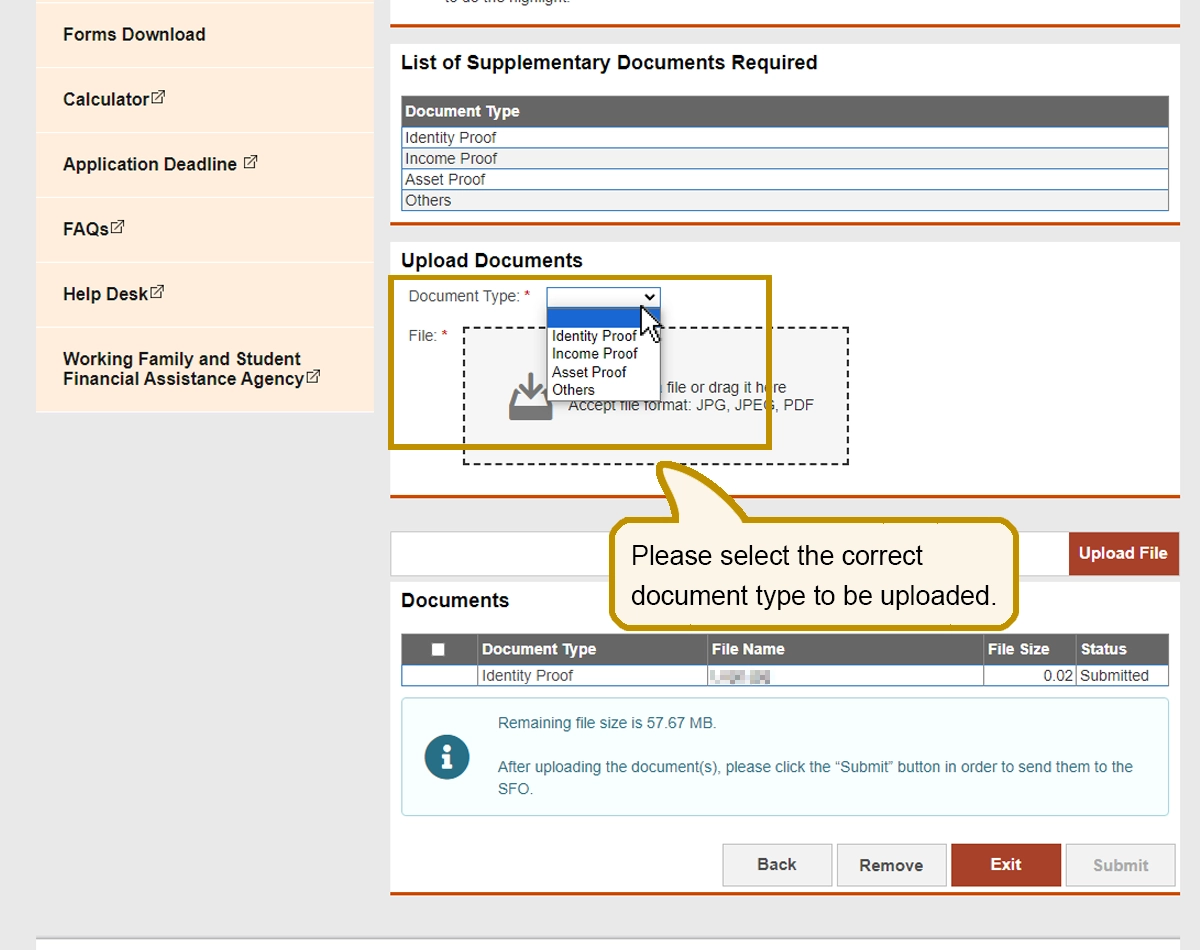Click the blue information circle icon
This screenshot has width=1200, height=950.
click(446, 757)
